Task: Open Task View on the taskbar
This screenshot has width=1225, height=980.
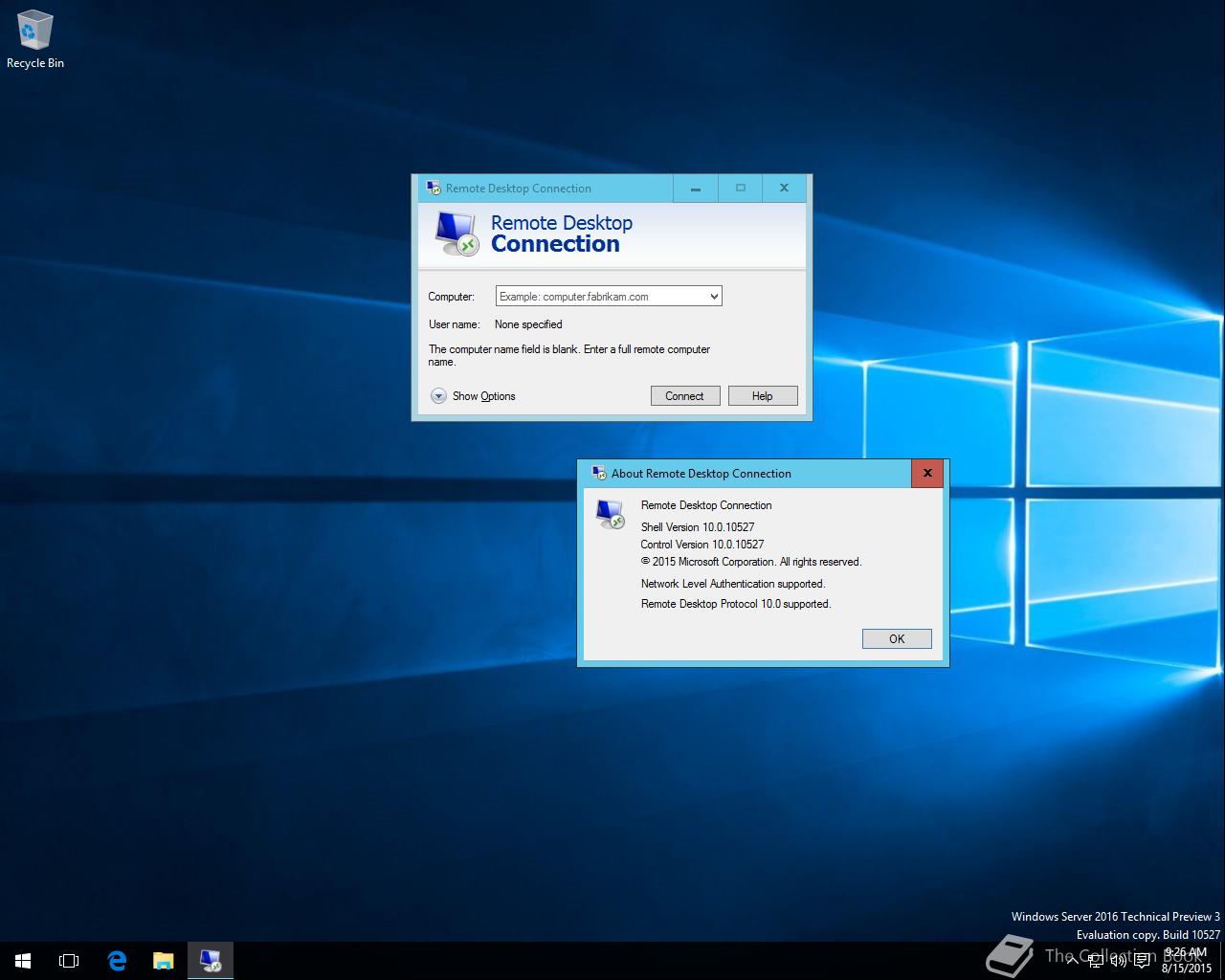Action: tap(69, 960)
